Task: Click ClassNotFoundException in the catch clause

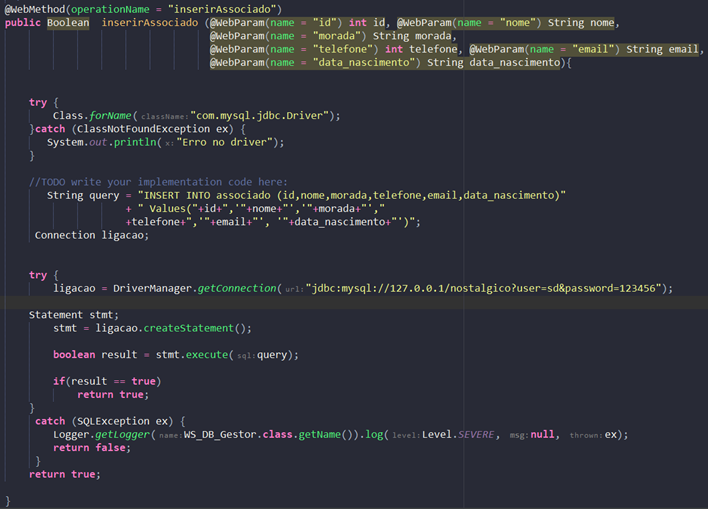Action: [143, 129]
